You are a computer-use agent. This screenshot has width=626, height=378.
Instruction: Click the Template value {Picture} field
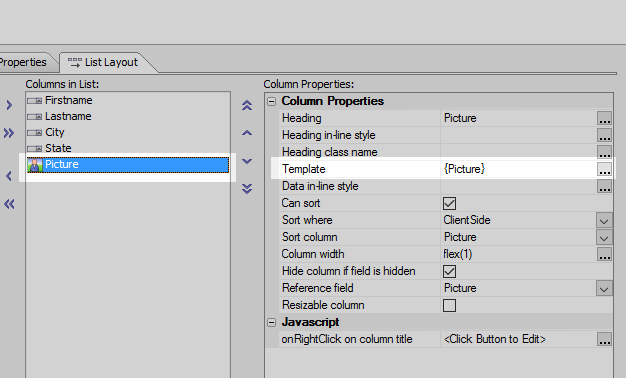(x=518, y=169)
